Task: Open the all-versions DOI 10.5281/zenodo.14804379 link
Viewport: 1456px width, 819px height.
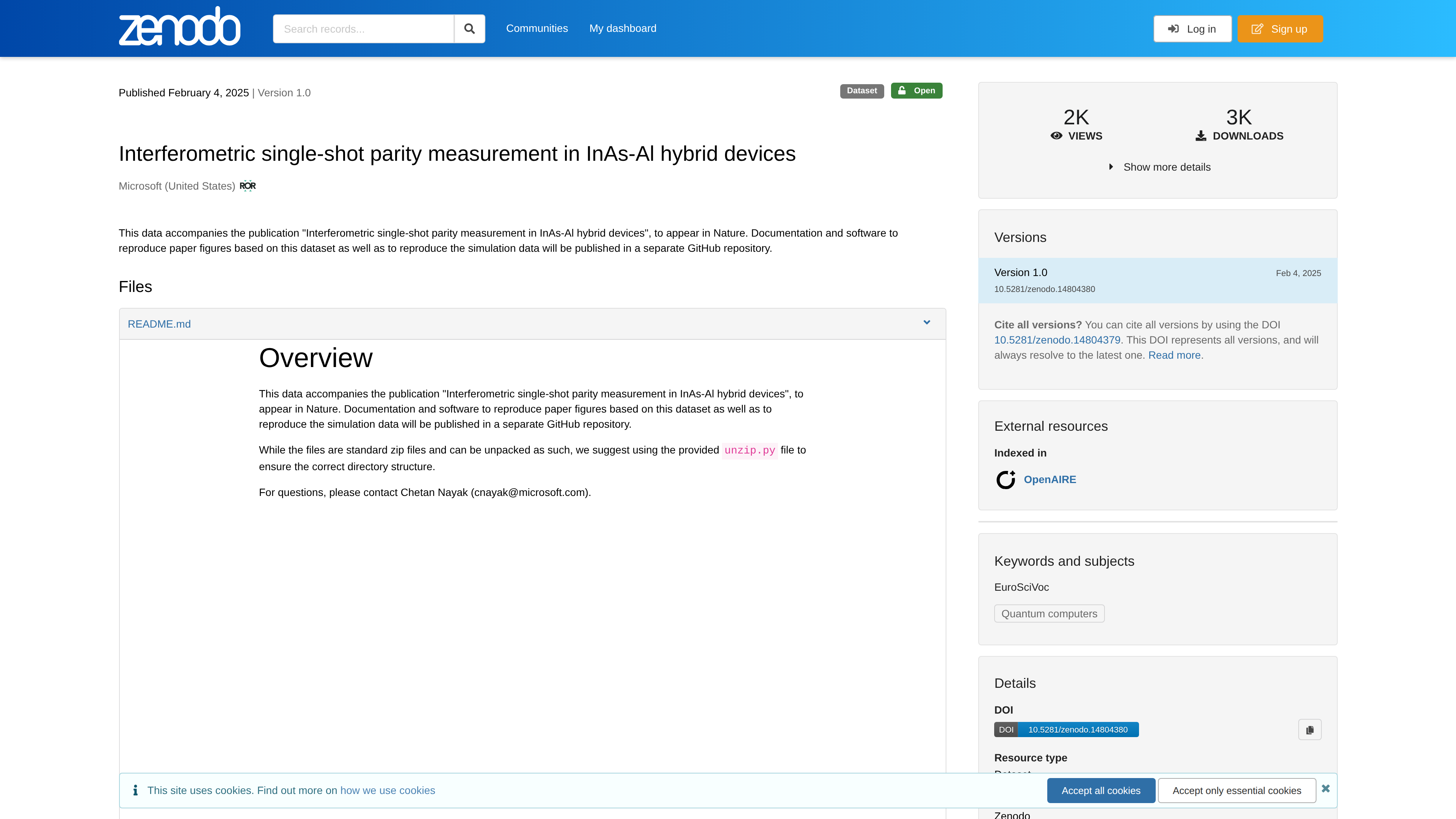Action: pos(1057,340)
